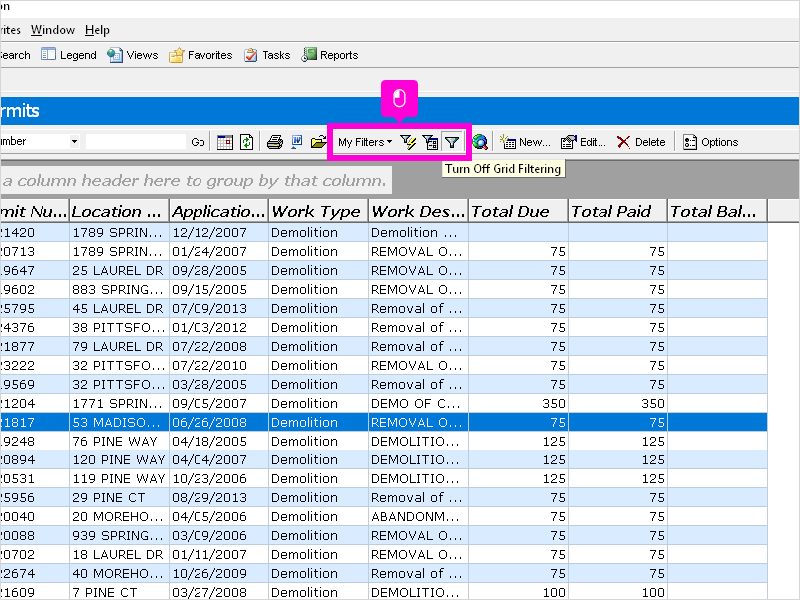Open the Window menu

[x=53, y=30]
